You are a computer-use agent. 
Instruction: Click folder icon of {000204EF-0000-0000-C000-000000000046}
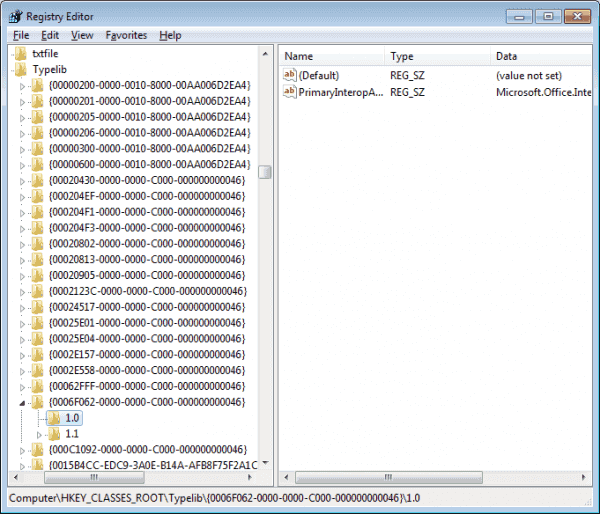38,196
